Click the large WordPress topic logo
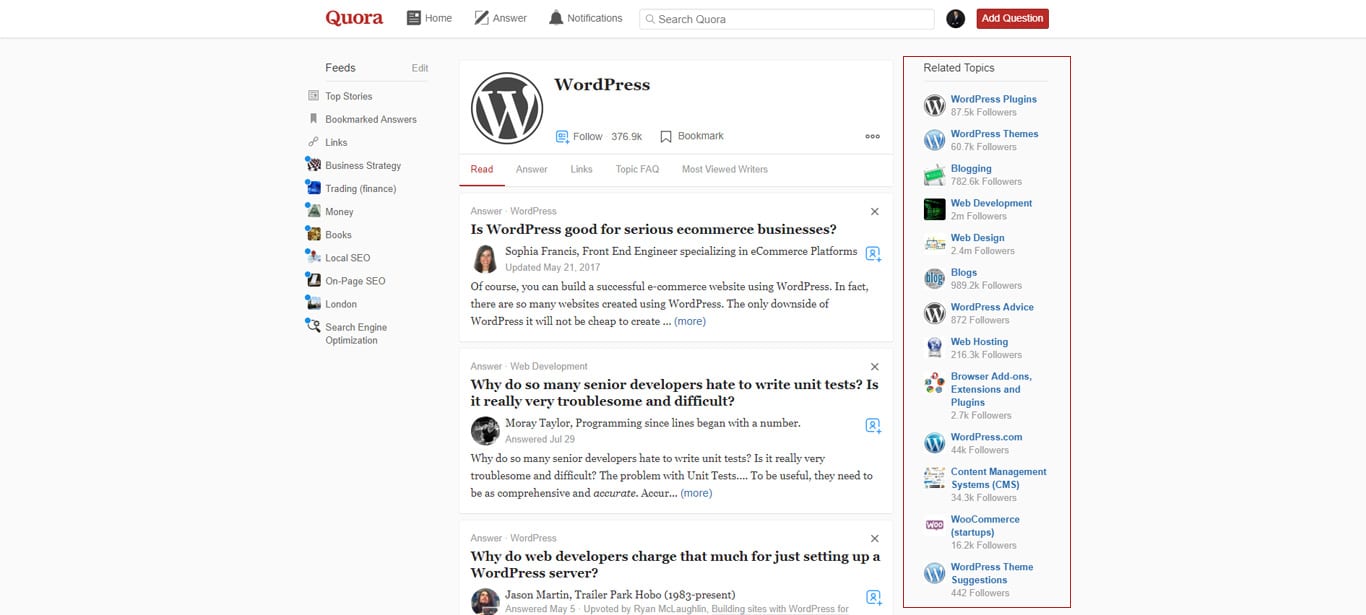The image size is (1366, 615). (507, 108)
